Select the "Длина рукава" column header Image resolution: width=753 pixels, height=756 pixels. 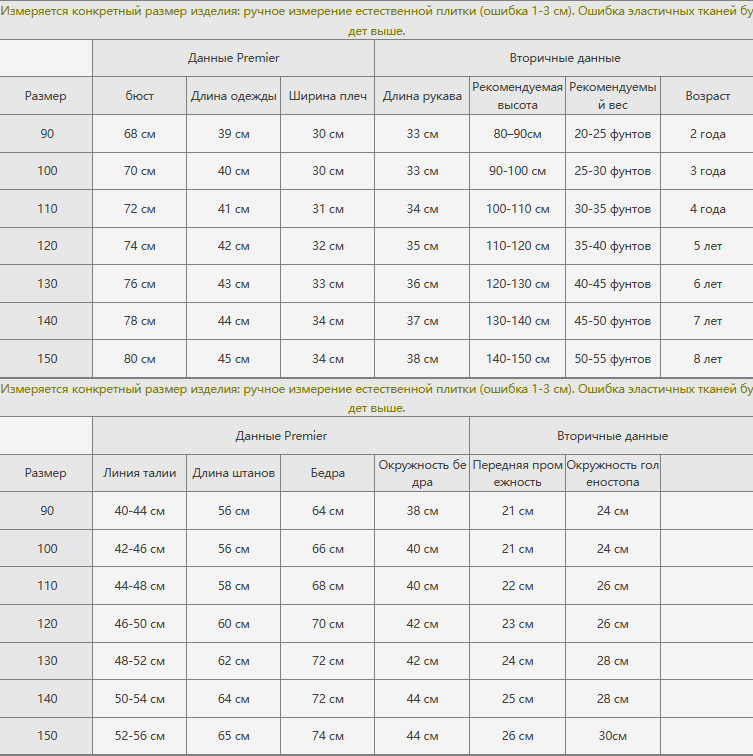(422, 96)
